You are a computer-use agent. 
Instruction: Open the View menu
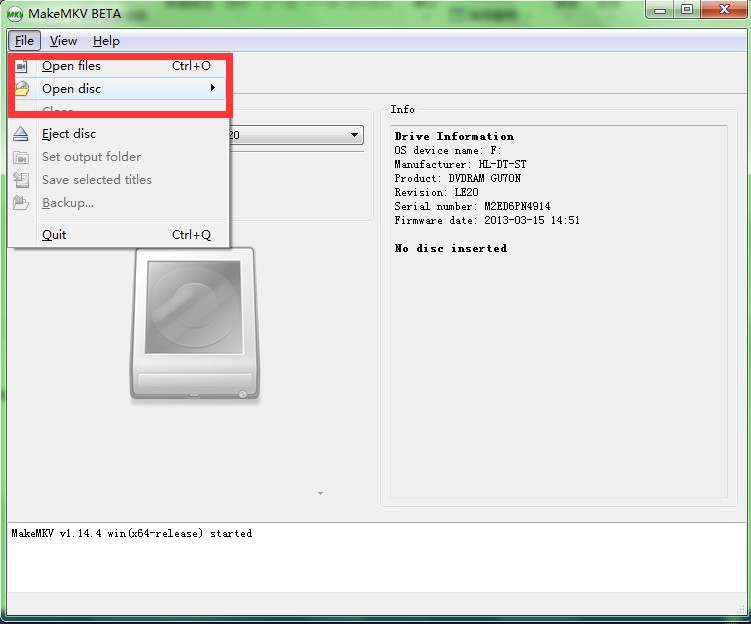coord(63,41)
